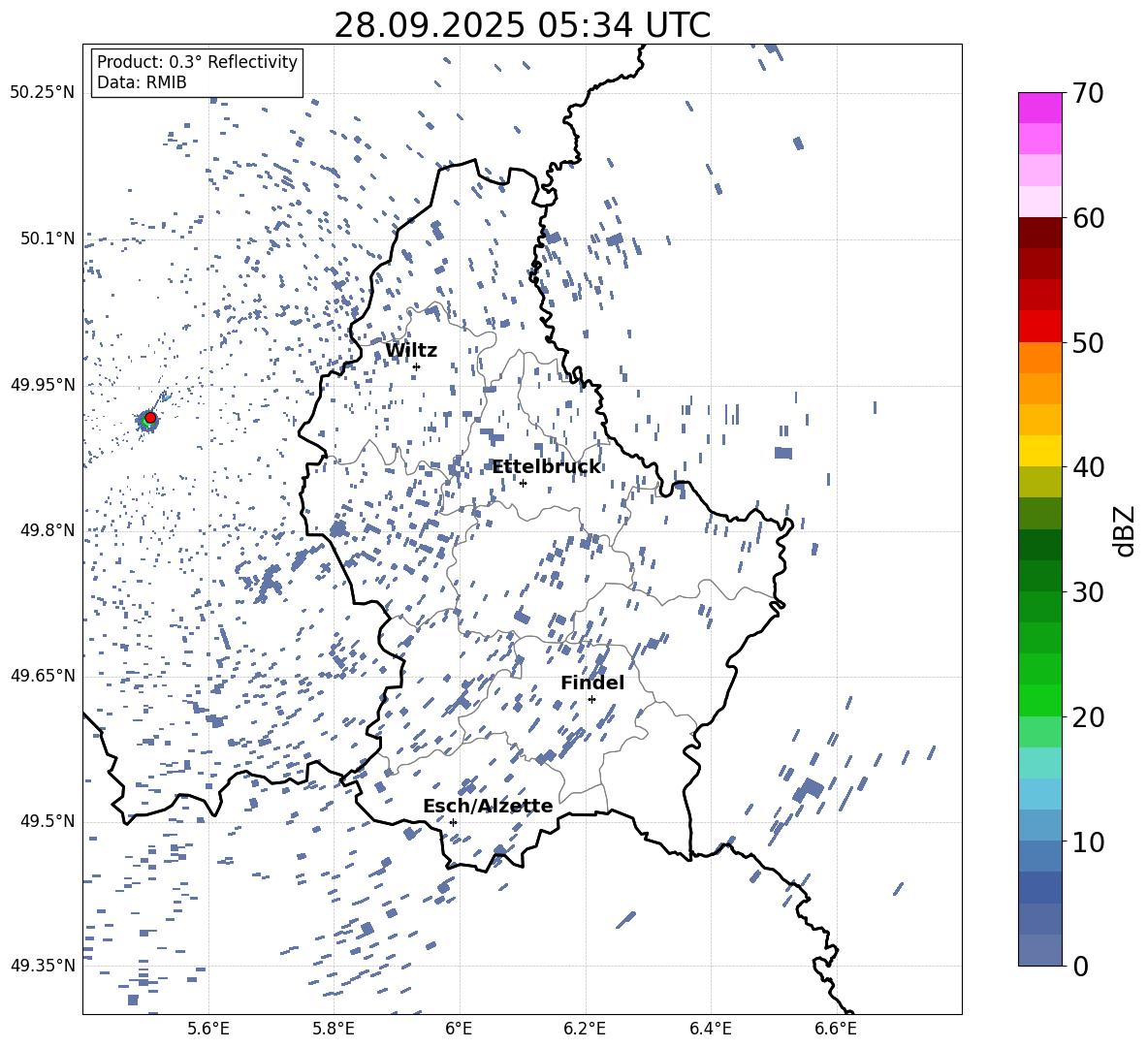Click the 5.6°E longitude label

pos(208,1029)
